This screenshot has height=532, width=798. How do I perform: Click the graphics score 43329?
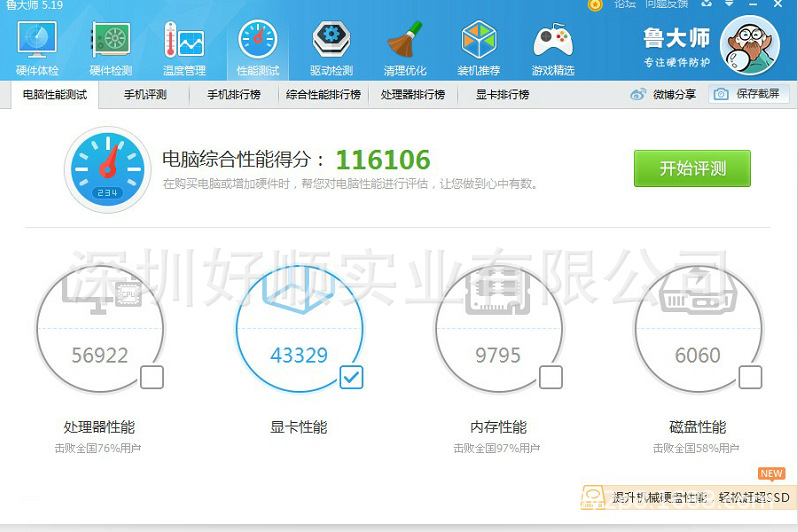tap(299, 355)
